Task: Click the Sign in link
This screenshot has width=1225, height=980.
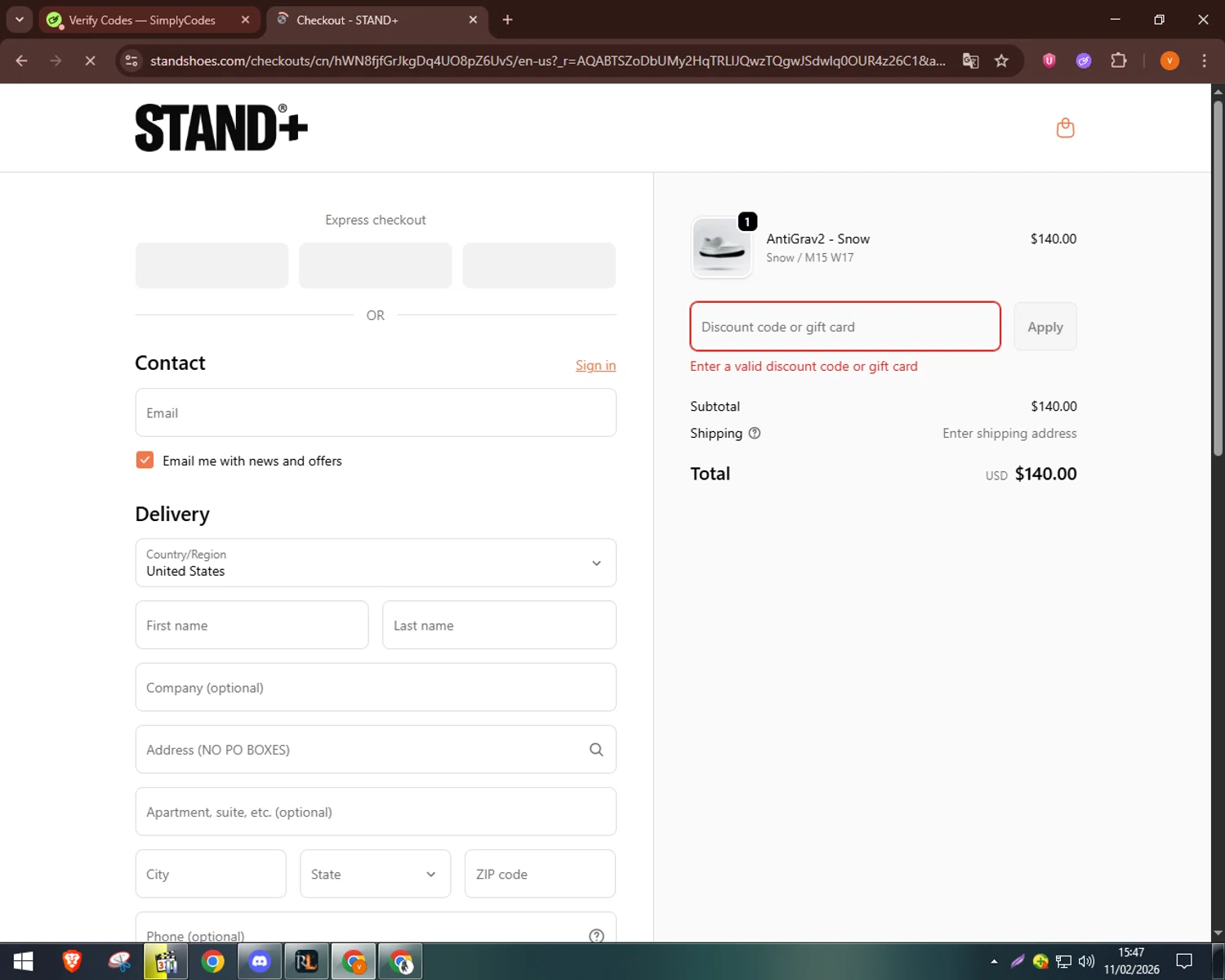Action: (595, 365)
